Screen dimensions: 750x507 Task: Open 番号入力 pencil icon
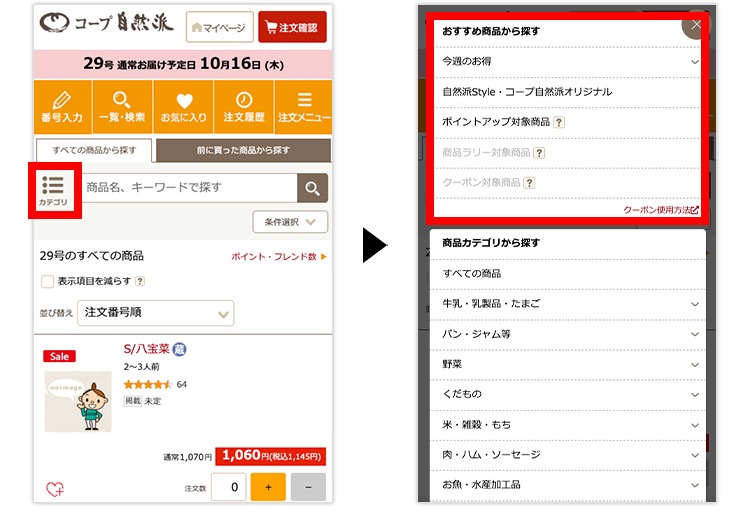62,108
